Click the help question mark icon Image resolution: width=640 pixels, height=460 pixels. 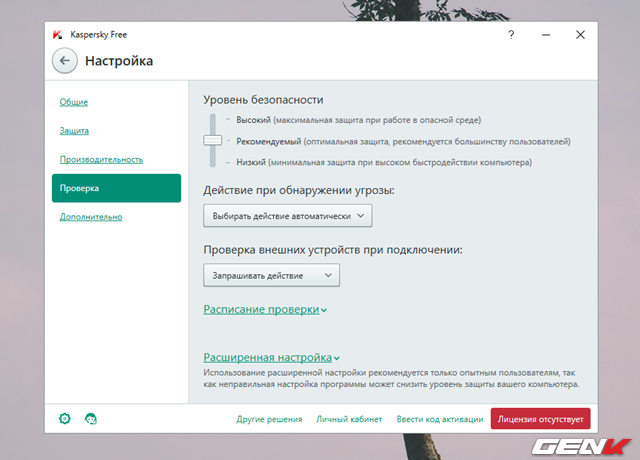click(x=511, y=34)
